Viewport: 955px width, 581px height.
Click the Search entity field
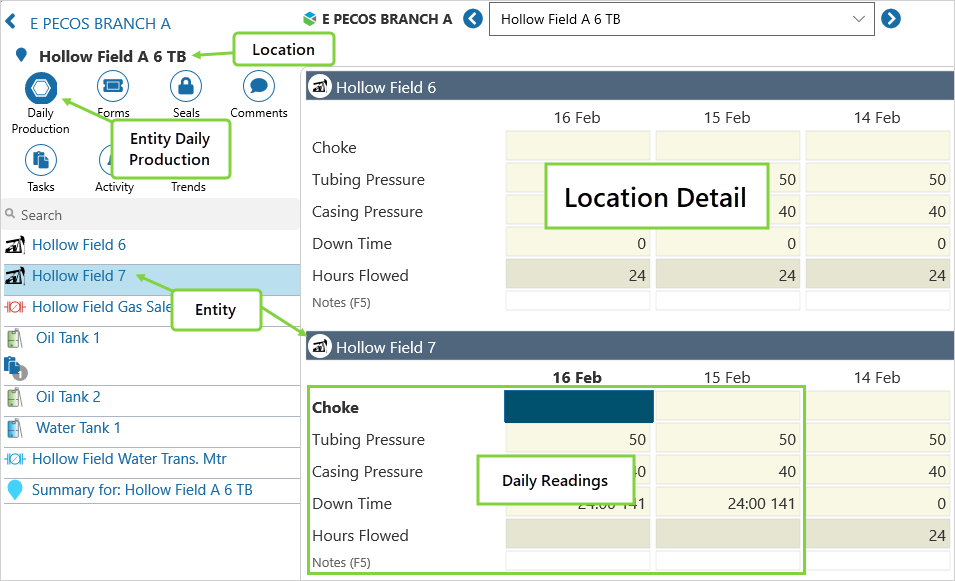click(x=150, y=215)
